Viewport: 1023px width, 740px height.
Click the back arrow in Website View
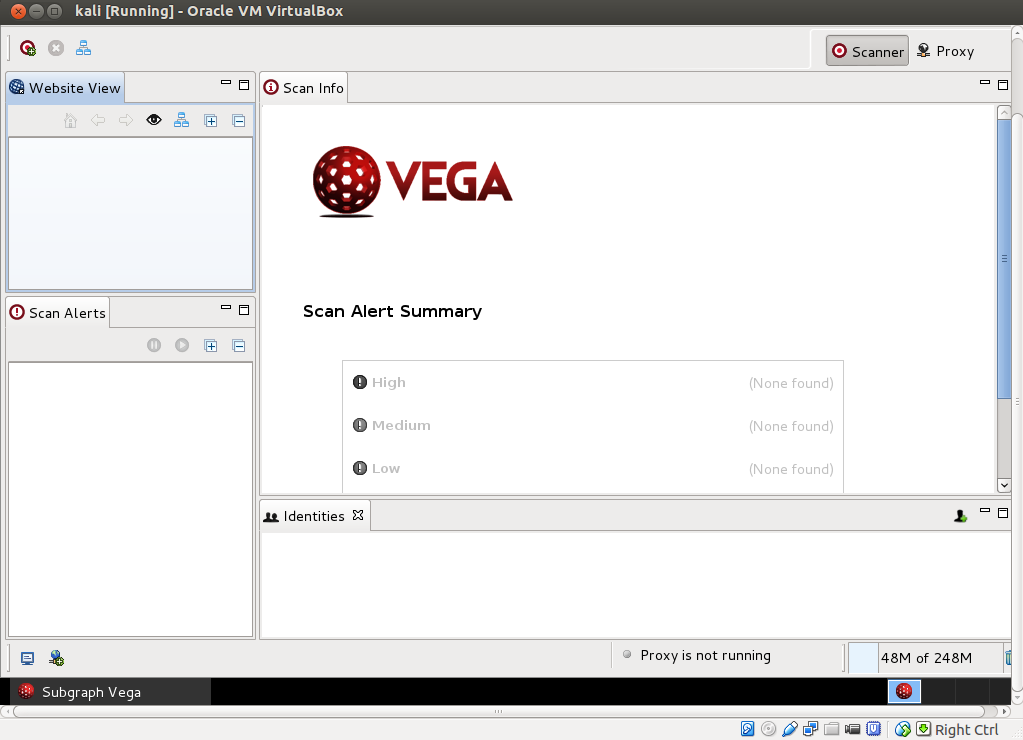coord(98,120)
